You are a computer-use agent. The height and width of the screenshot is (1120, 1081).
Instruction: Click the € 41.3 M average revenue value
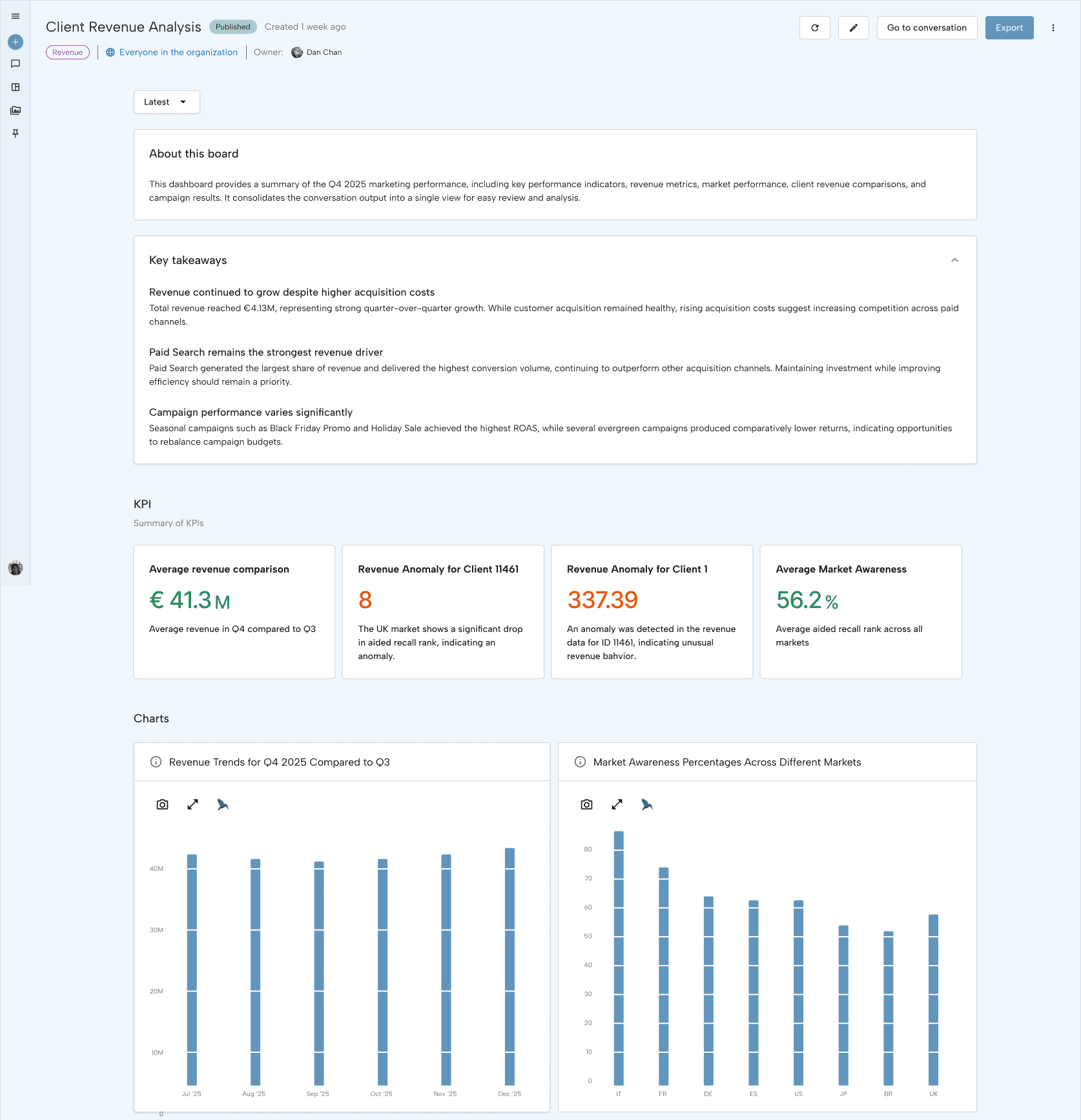(190, 600)
